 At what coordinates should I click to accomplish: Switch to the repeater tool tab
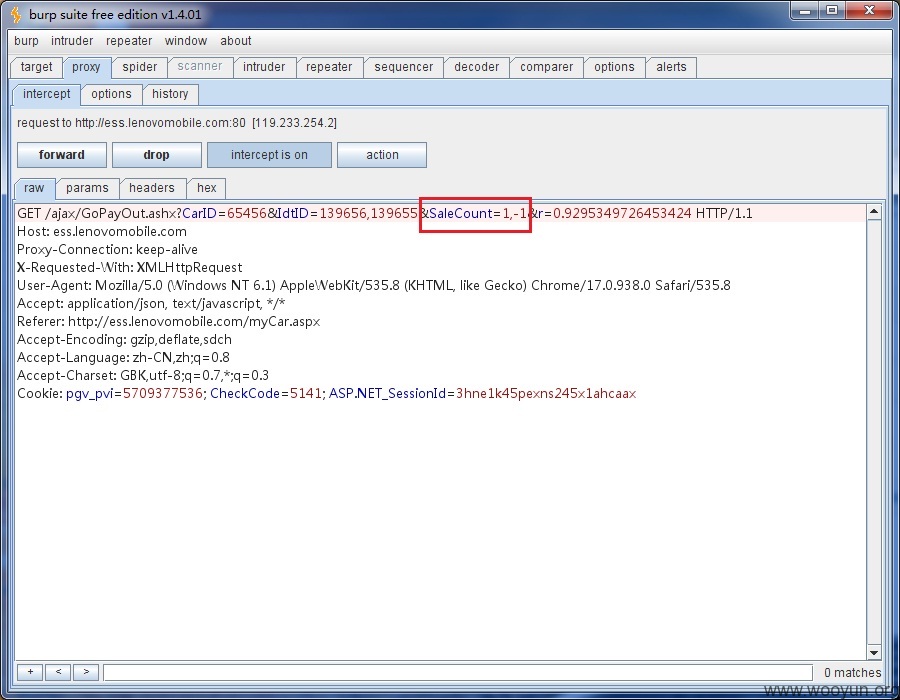tap(329, 67)
